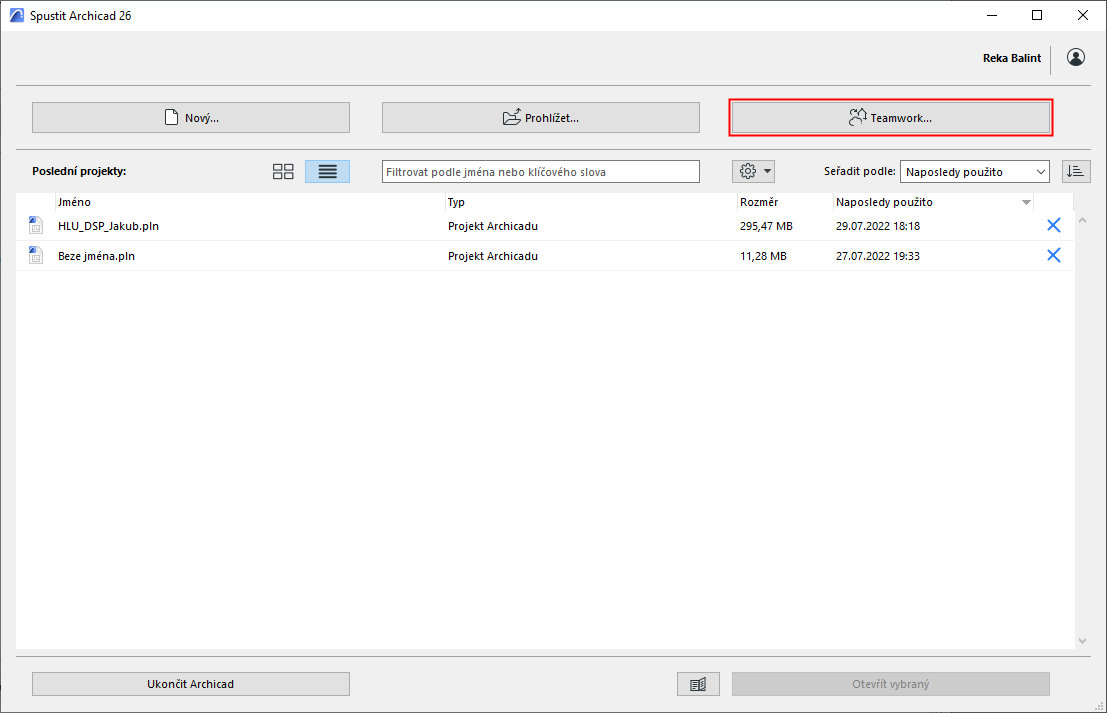Click the file icon of Beze jména.pln
The image size is (1107, 713).
(x=35, y=256)
